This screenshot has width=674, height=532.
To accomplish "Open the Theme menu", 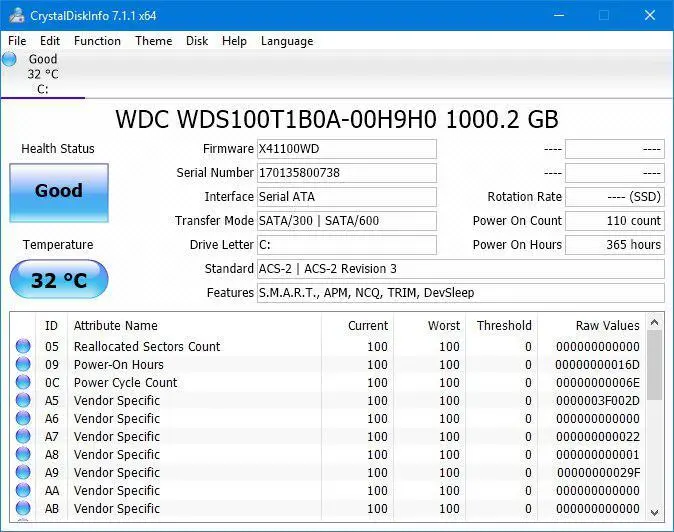I will click(x=153, y=41).
